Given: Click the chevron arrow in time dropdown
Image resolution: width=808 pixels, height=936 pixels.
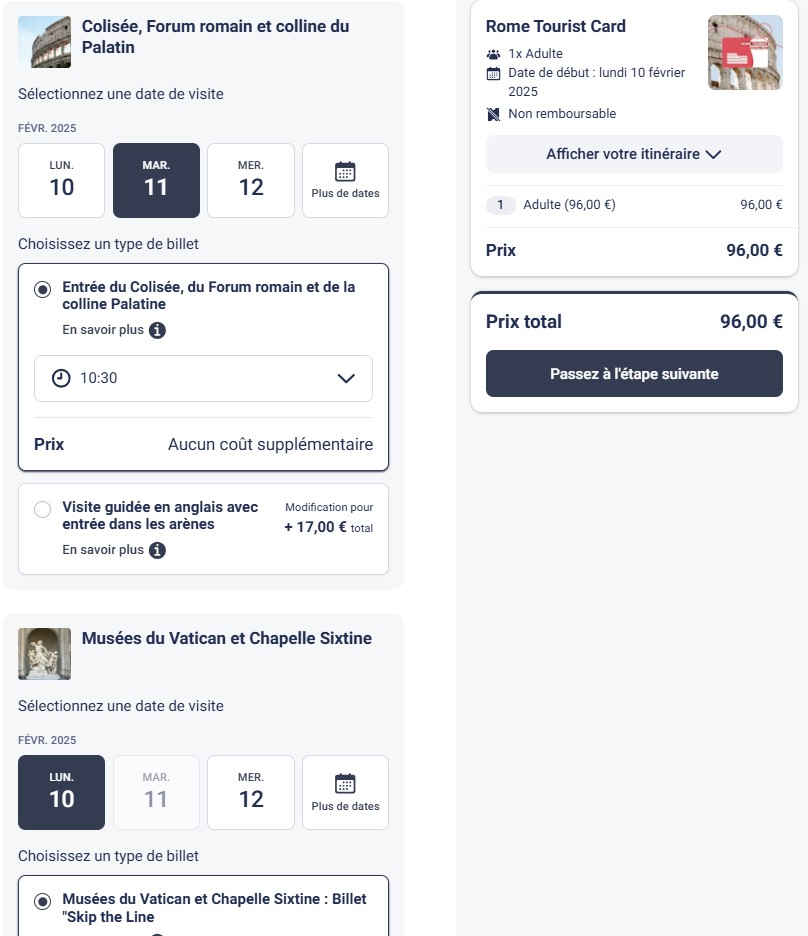Looking at the screenshot, I should pyautogui.click(x=346, y=378).
